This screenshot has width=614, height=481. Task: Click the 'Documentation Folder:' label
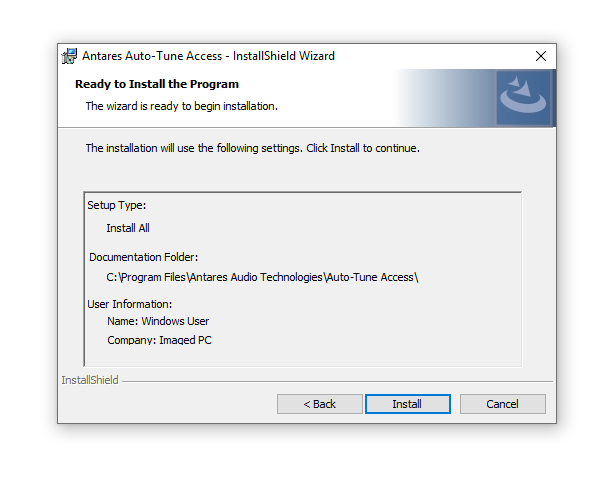(x=143, y=257)
